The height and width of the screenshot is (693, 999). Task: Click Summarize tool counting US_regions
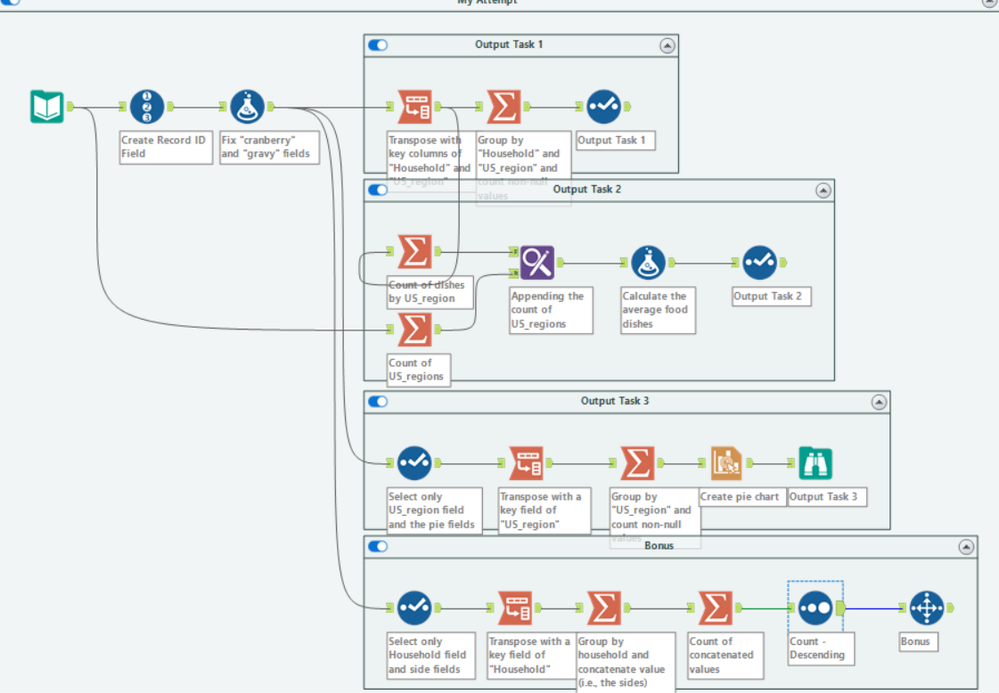pyautogui.click(x=415, y=329)
